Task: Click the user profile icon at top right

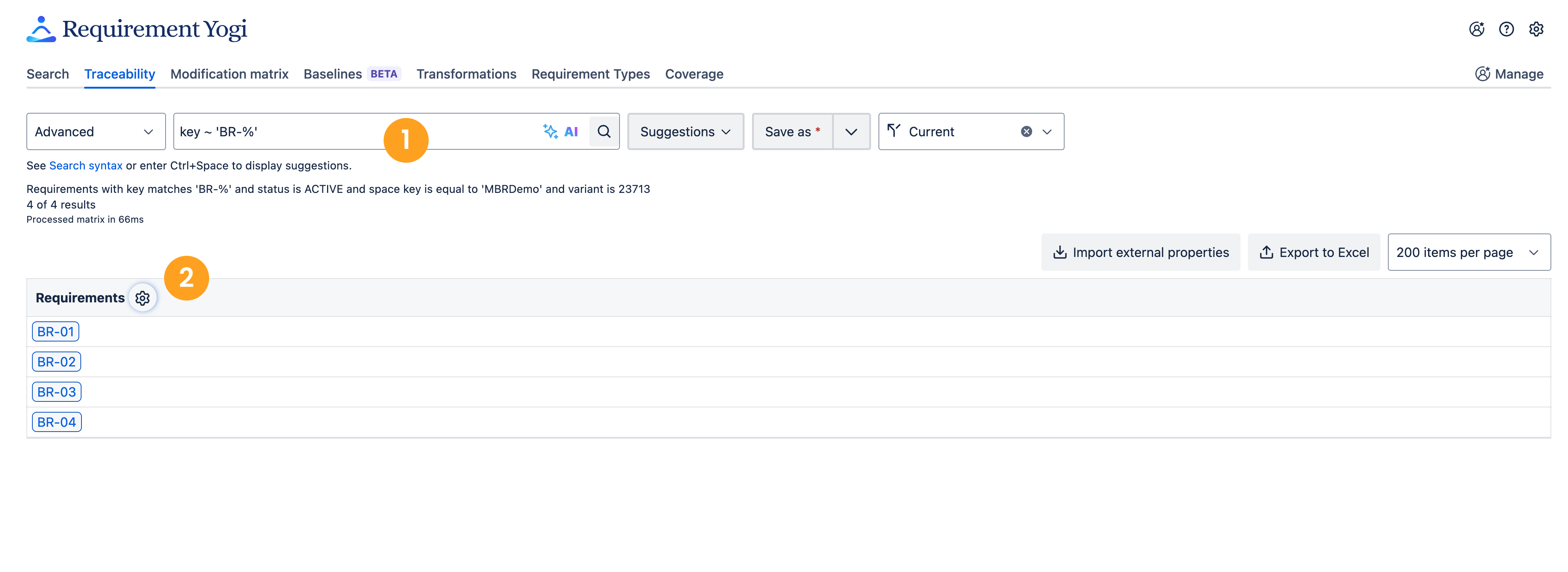Action: pos(1476,29)
